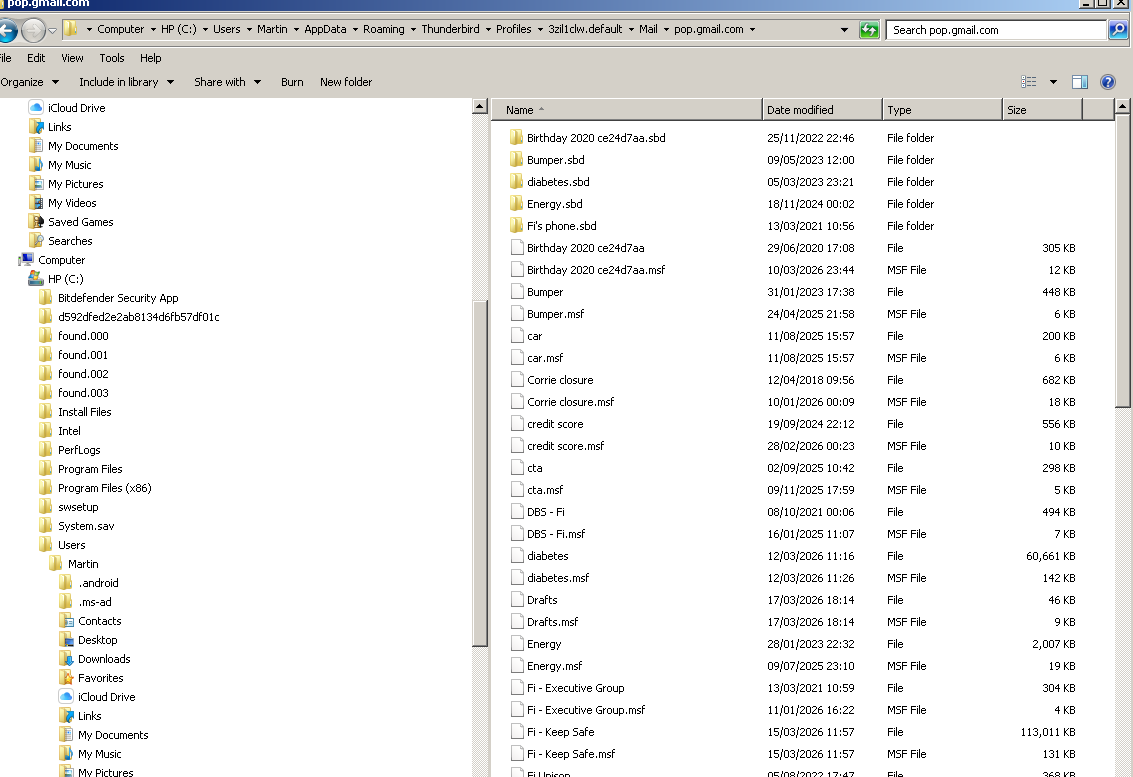Screen dimensions: 1133x777
Task: Click the New folder button
Action: coord(346,82)
